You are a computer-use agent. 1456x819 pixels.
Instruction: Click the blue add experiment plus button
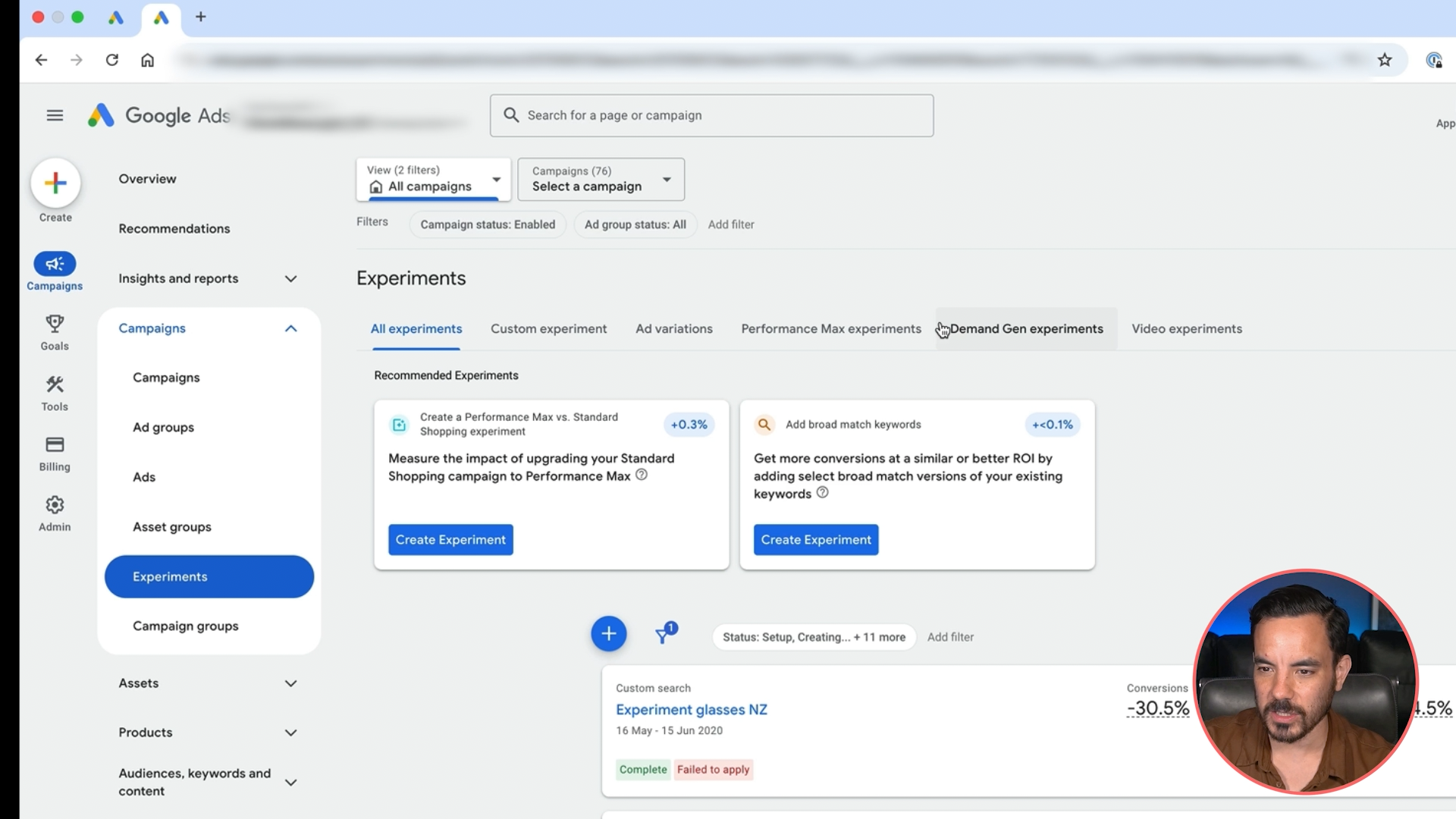coord(608,634)
